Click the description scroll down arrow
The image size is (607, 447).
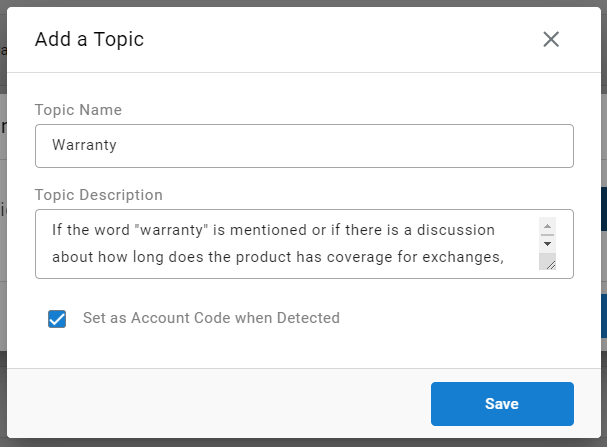tap(547, 244)
